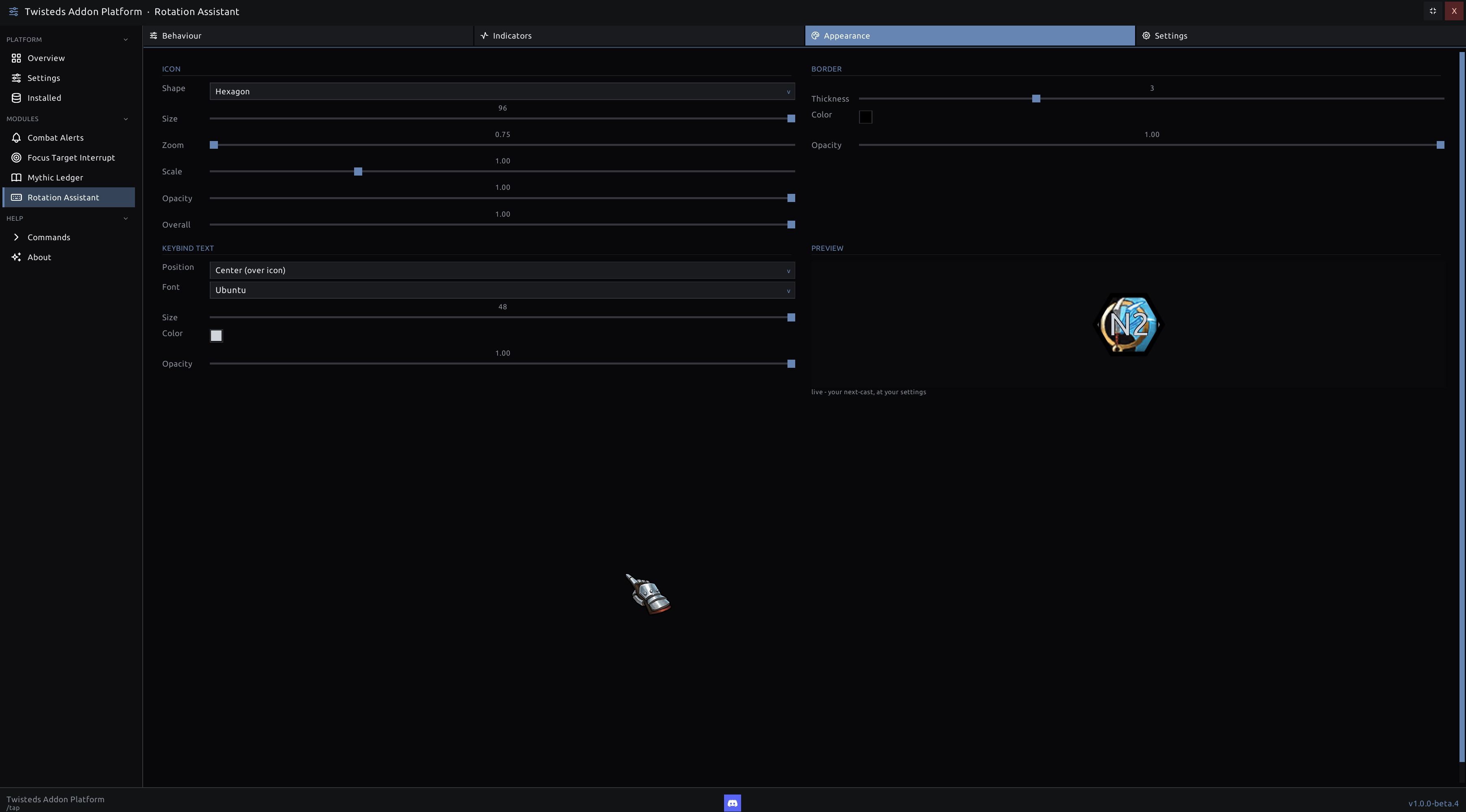This screenshot has width=1466, height=812.
Task: Open the icon Shape dropdown (Hexagon)
Action: point(502,91)
